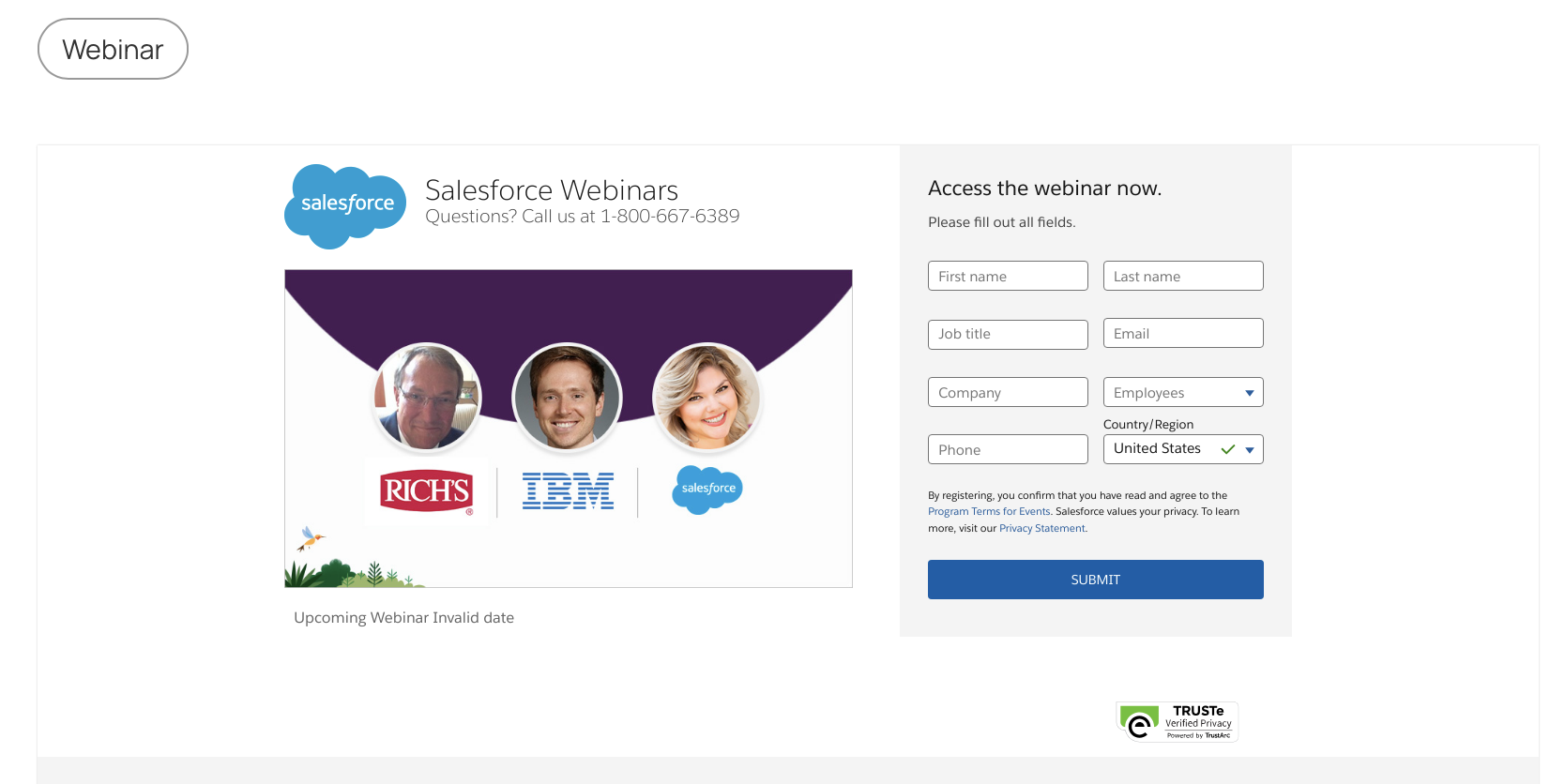Image resolution: width=1565 pixels, height=784 pixels.
Task: Focus the First name field
Action: click(1008, 276)
